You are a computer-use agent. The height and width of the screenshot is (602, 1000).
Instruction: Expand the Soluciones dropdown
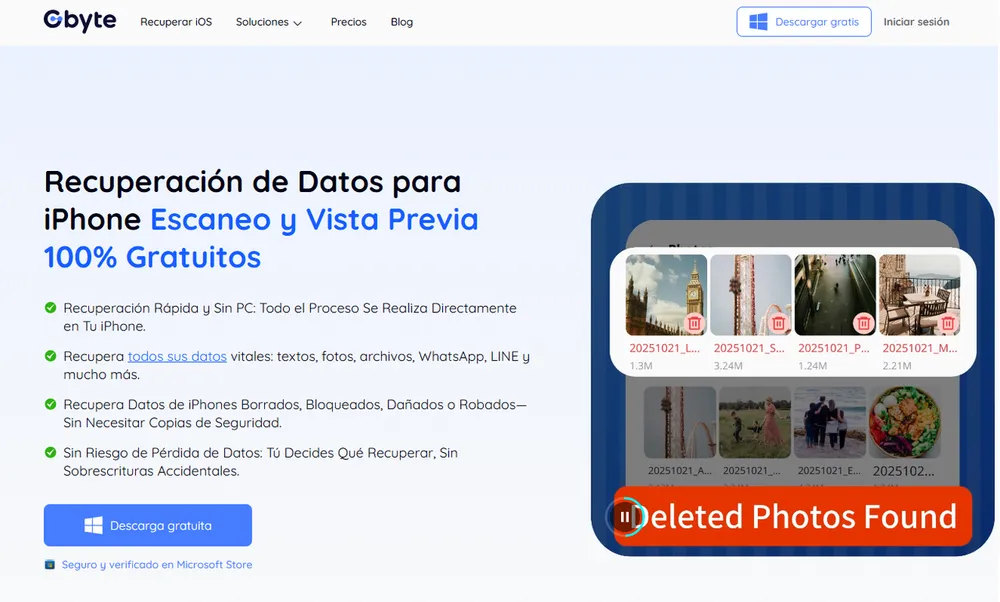pos(268,21)
